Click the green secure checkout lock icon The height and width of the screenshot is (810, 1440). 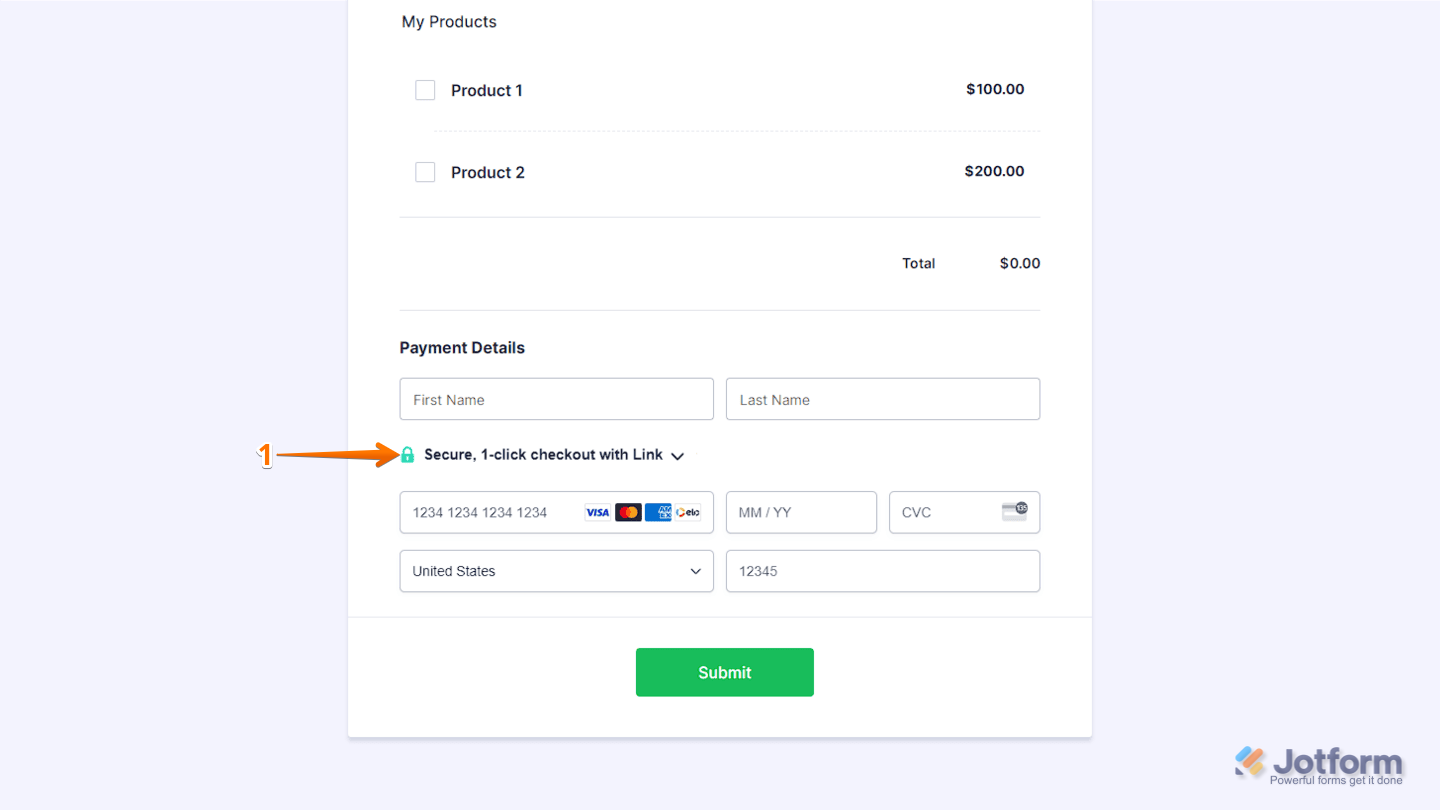[407, 454]
